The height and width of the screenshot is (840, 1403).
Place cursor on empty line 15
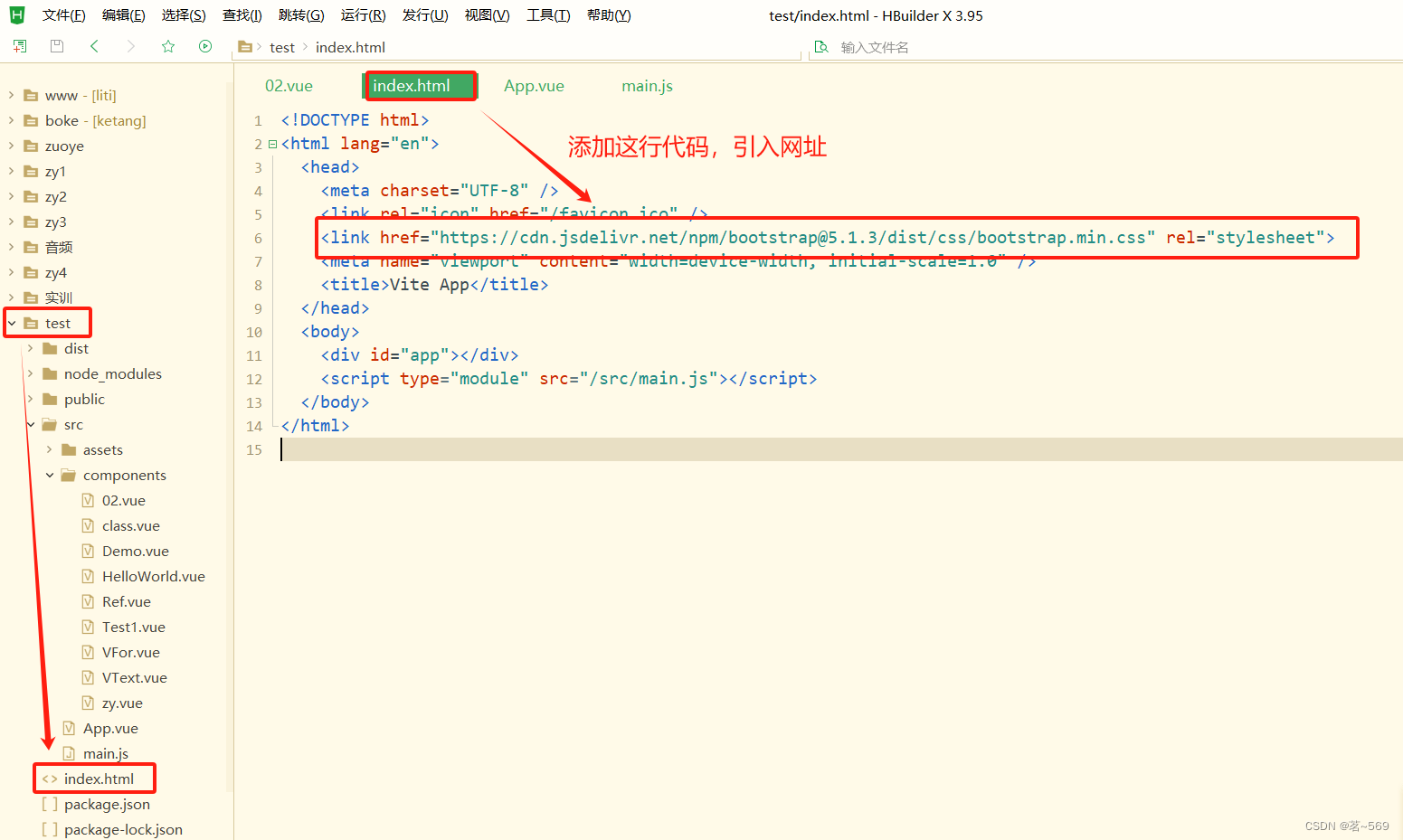(841, 449)
